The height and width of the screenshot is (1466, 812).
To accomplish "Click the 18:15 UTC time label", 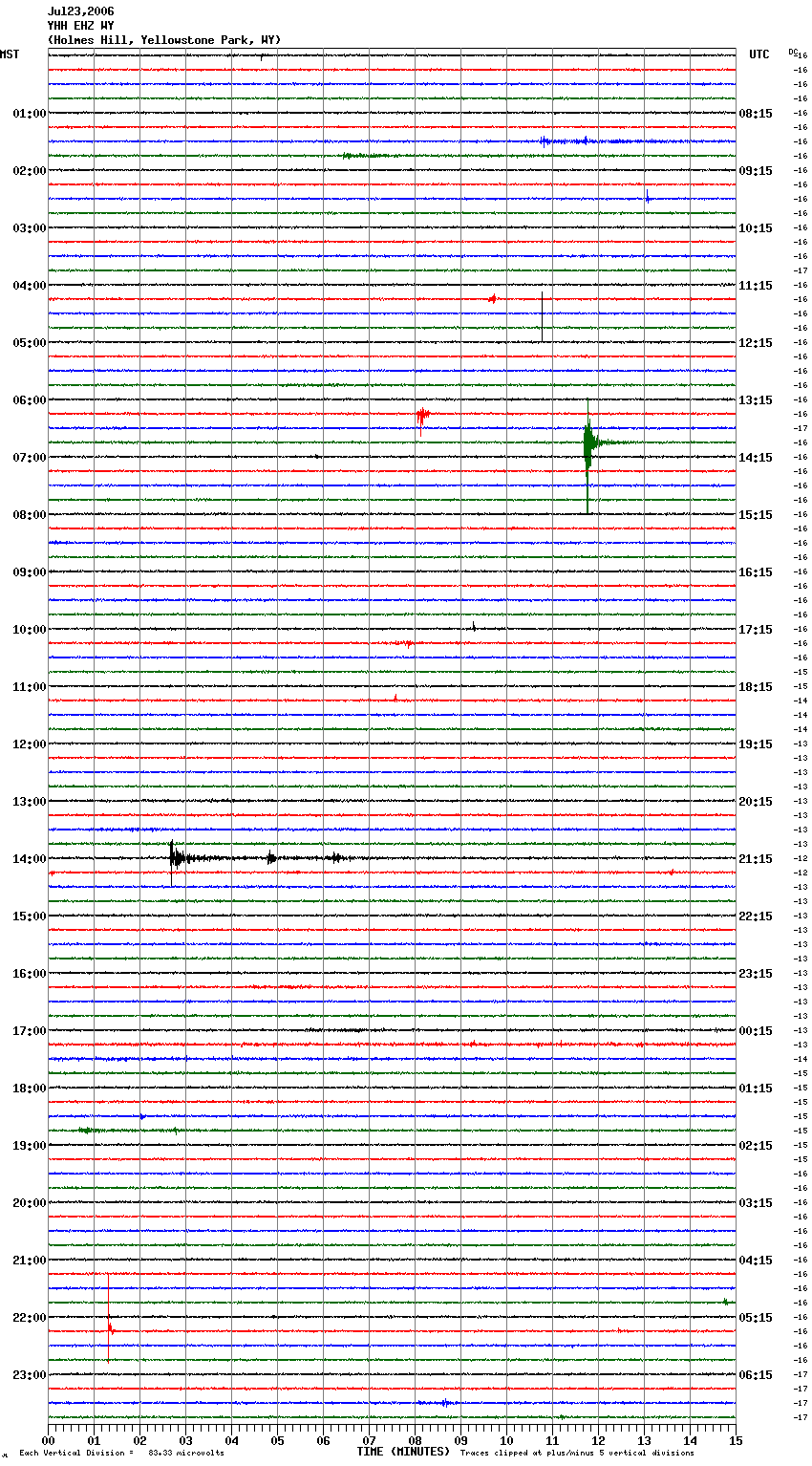I will coord(756,687).
